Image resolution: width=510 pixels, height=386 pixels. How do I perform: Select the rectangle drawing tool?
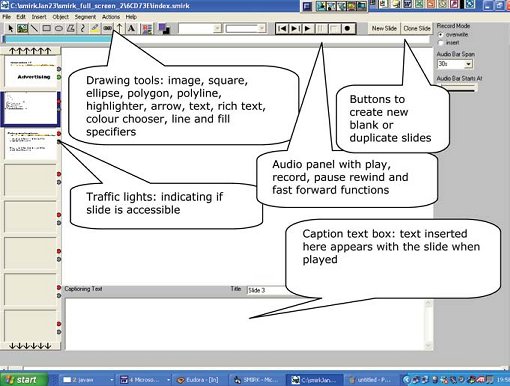pyautogui.click(x=47, y=29)
